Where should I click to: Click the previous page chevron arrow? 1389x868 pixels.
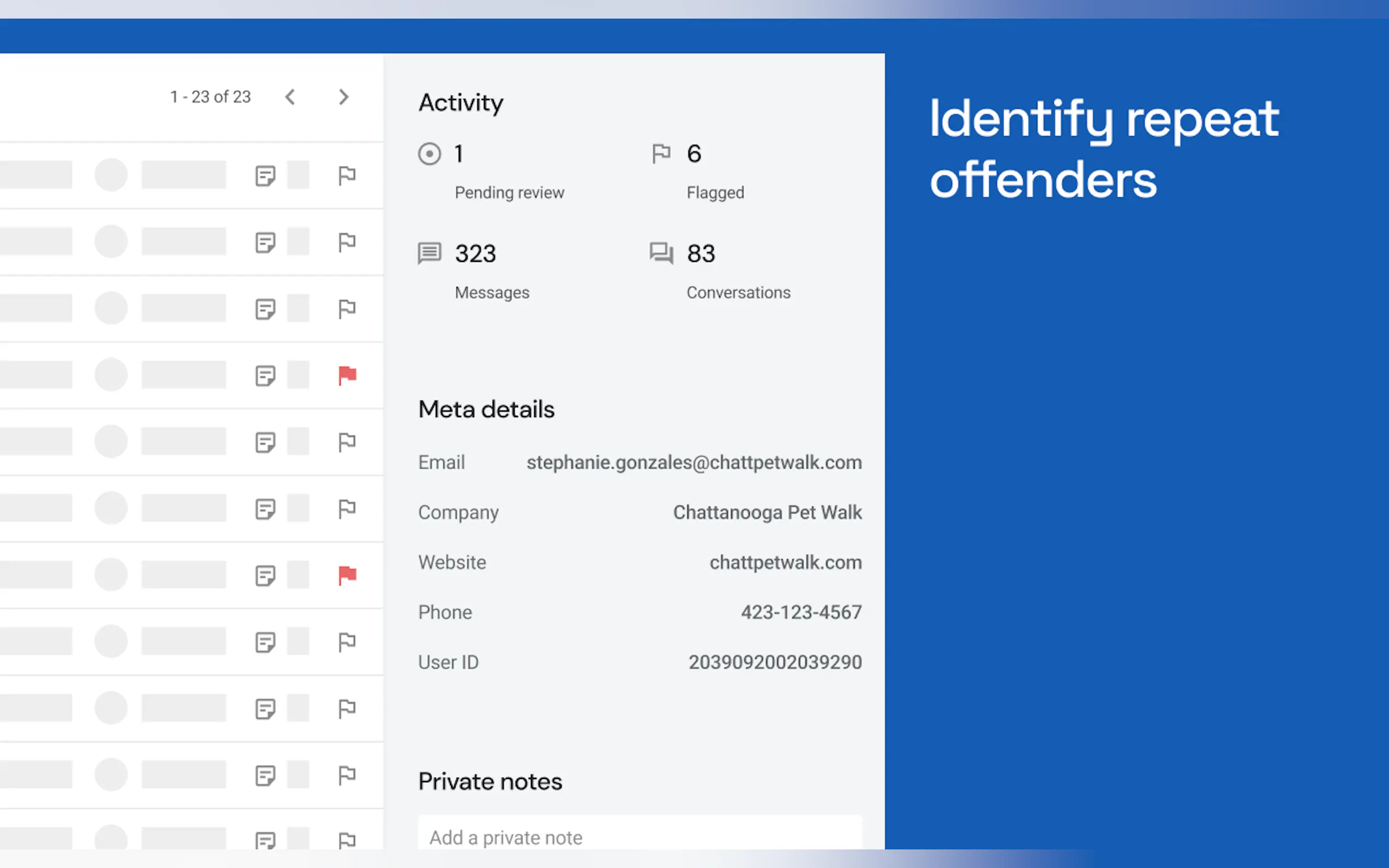290,97
